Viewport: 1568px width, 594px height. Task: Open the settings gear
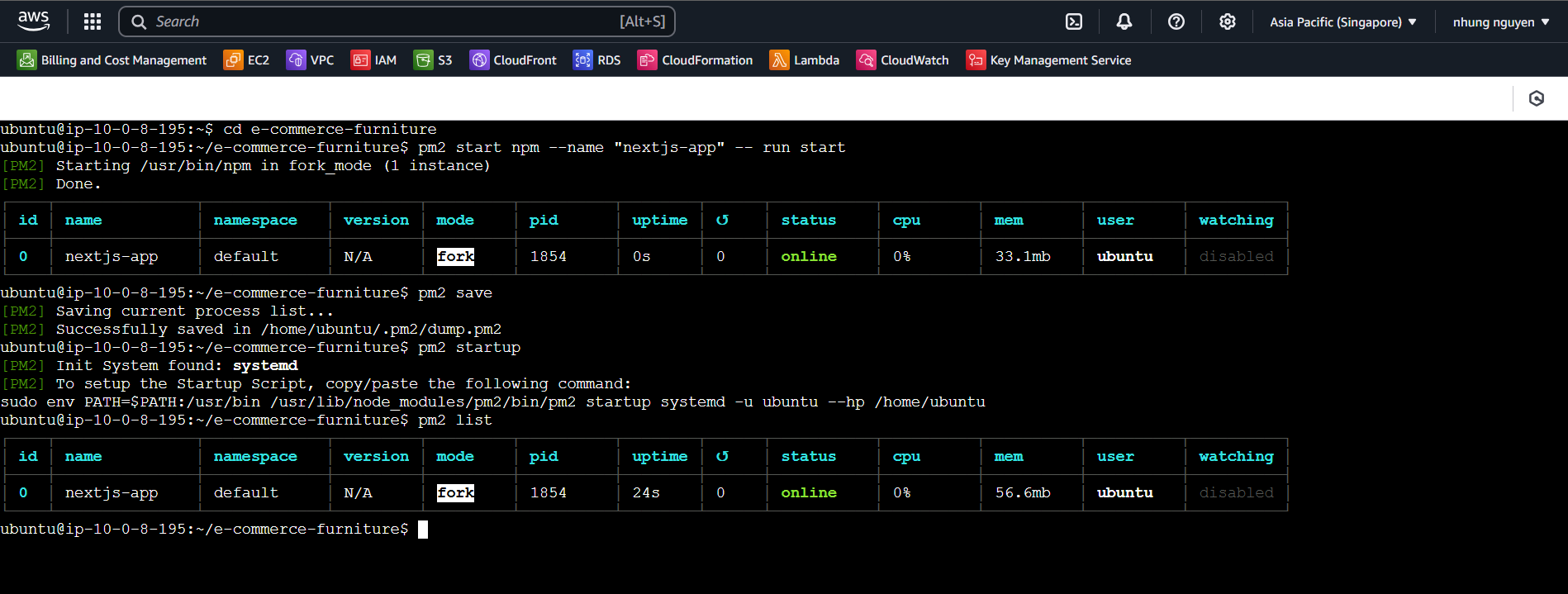(1228, 21)
